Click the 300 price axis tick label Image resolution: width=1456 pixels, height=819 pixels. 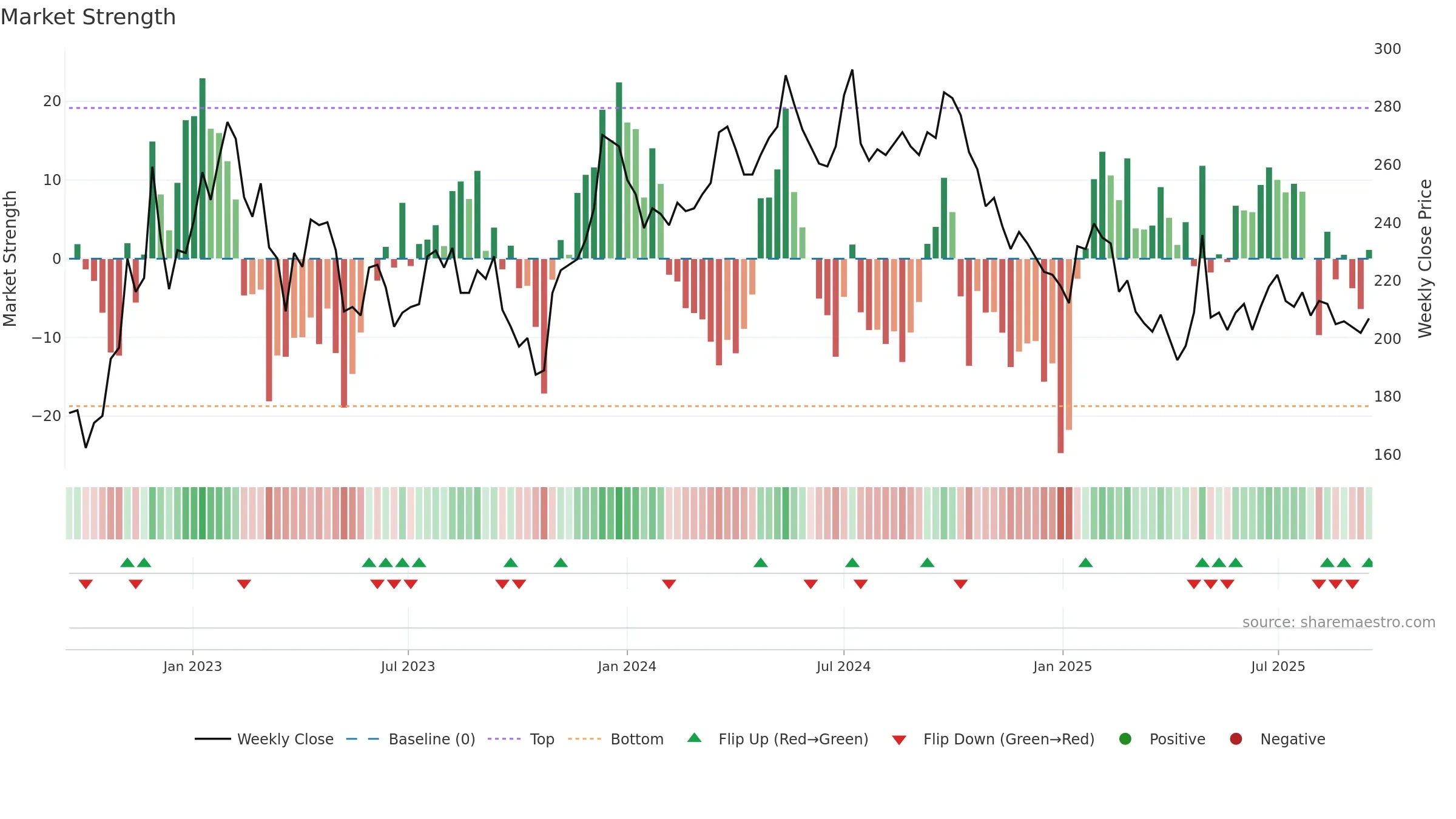pos(1387,49)
